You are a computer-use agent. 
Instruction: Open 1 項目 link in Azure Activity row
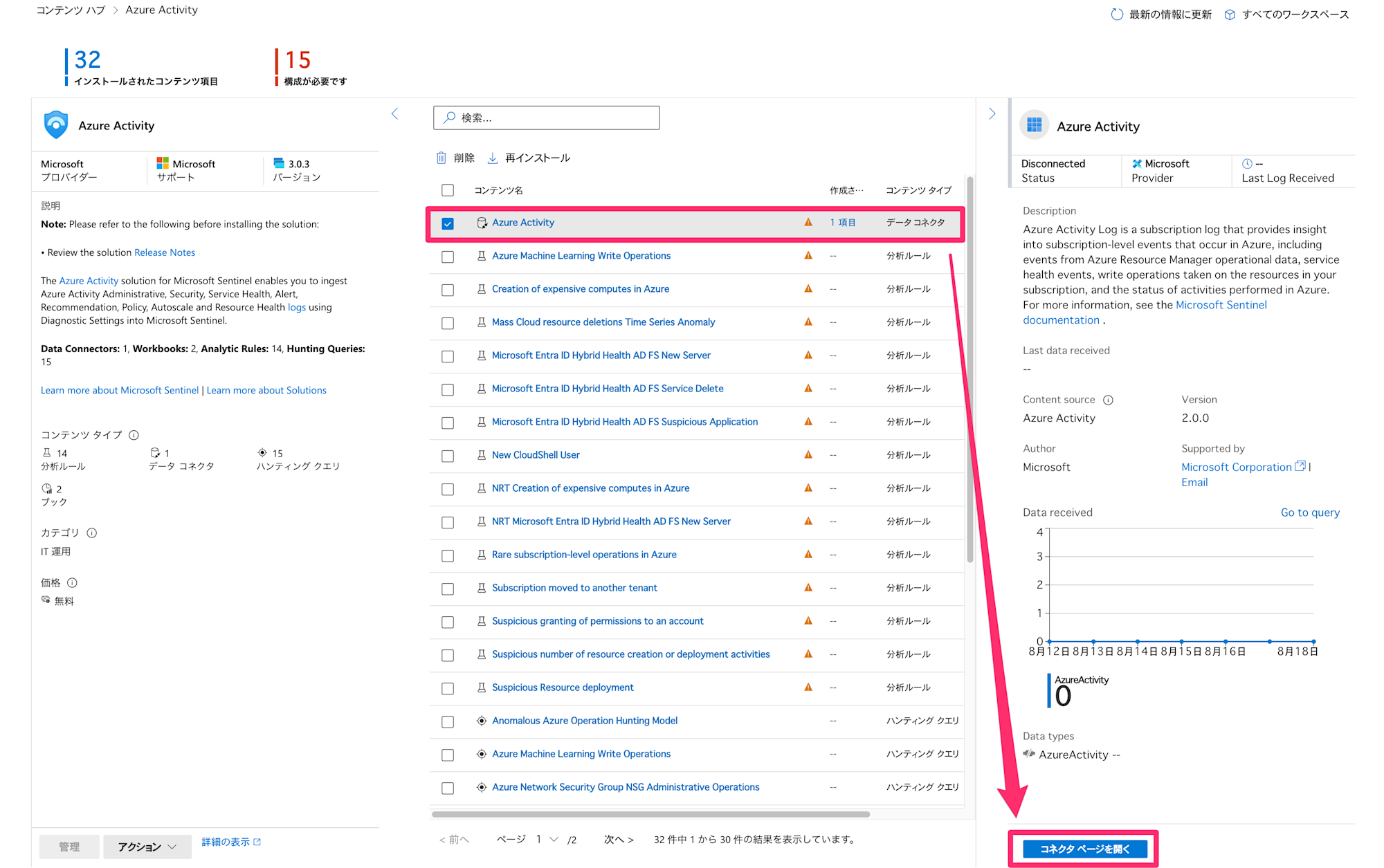[843, 223]
